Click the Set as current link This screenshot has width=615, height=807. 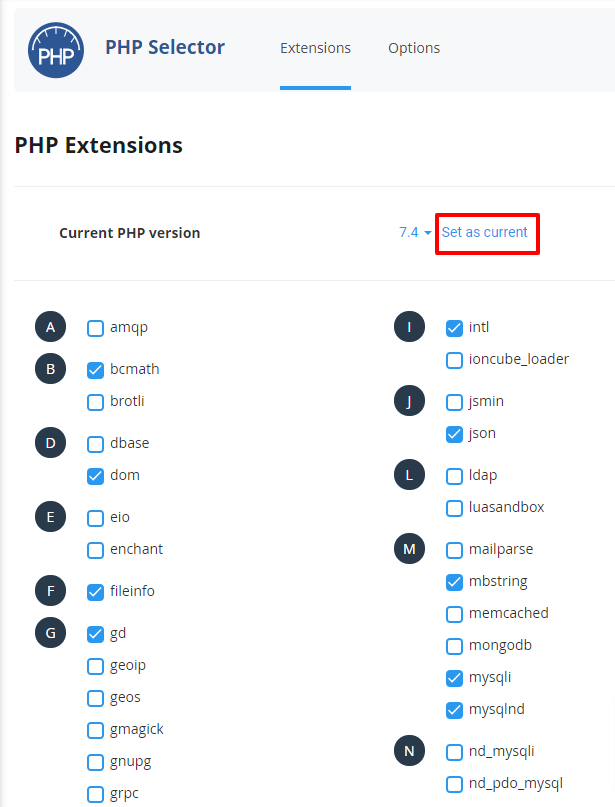coord(484,232)
